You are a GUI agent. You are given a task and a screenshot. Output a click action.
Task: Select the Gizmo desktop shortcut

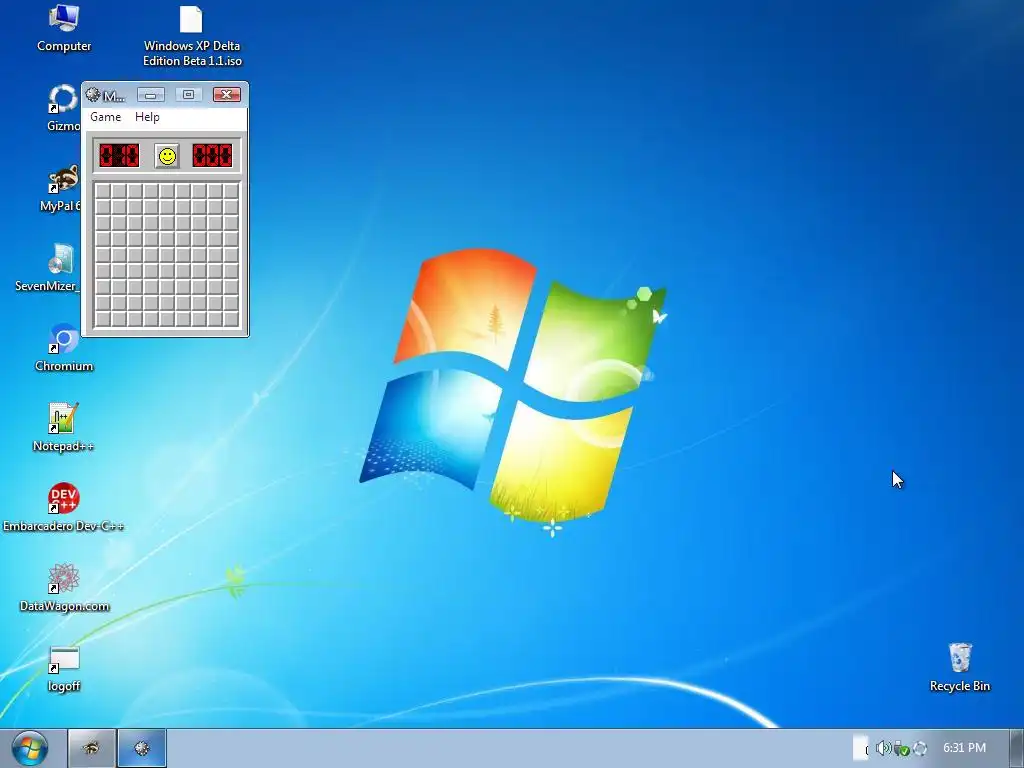click(x=63, y=108)
